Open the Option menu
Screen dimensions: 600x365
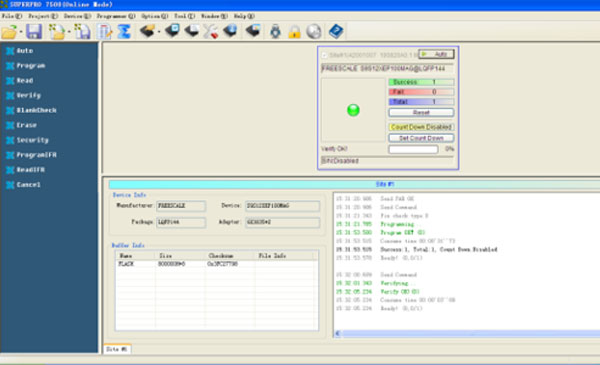click(155, 16)
